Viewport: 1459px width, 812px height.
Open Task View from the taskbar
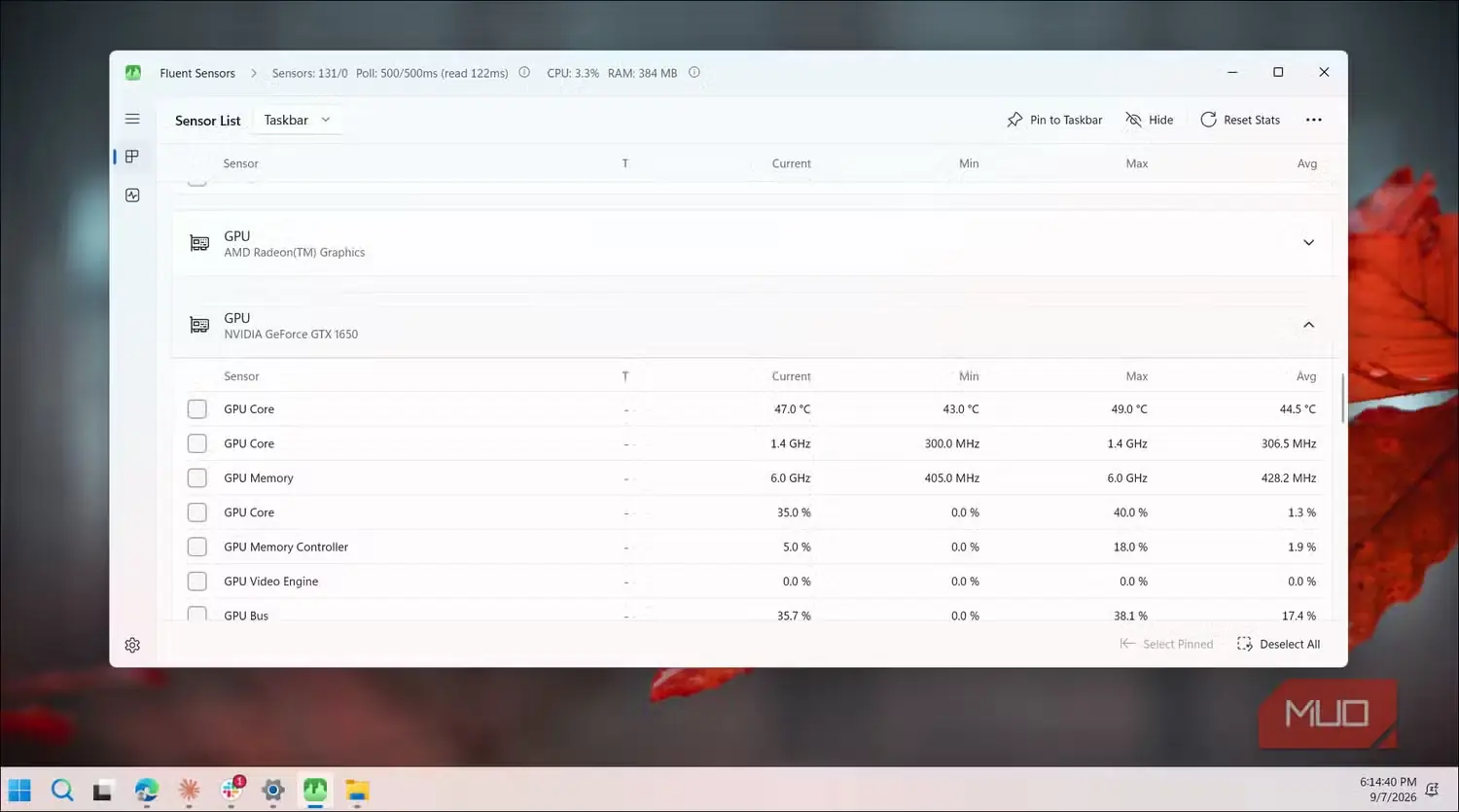coord(102,791)
